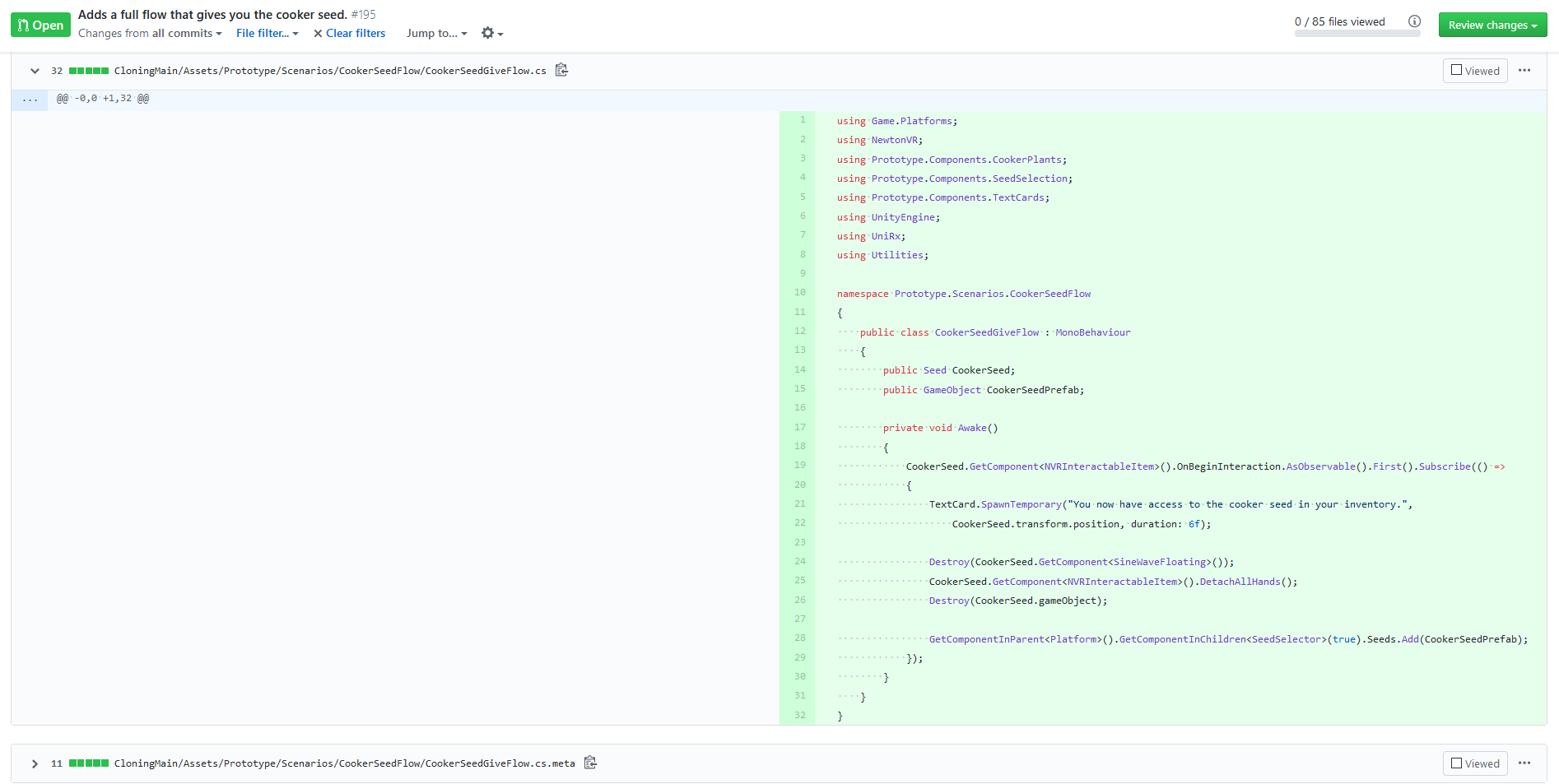
Task: Click the 'public Seed CookerSeed;' line
Action: tap(949, 370)
